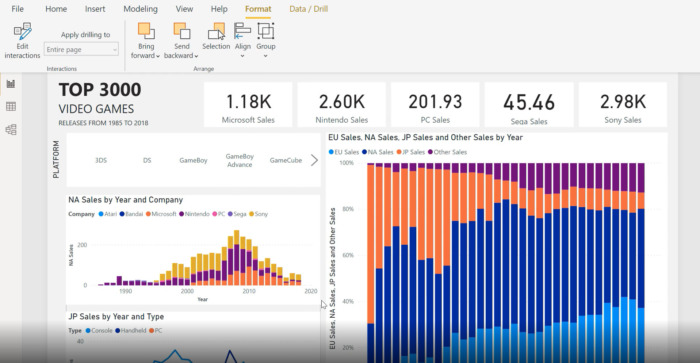Go to the Modeling tab
700x363 pixels.
140,9
